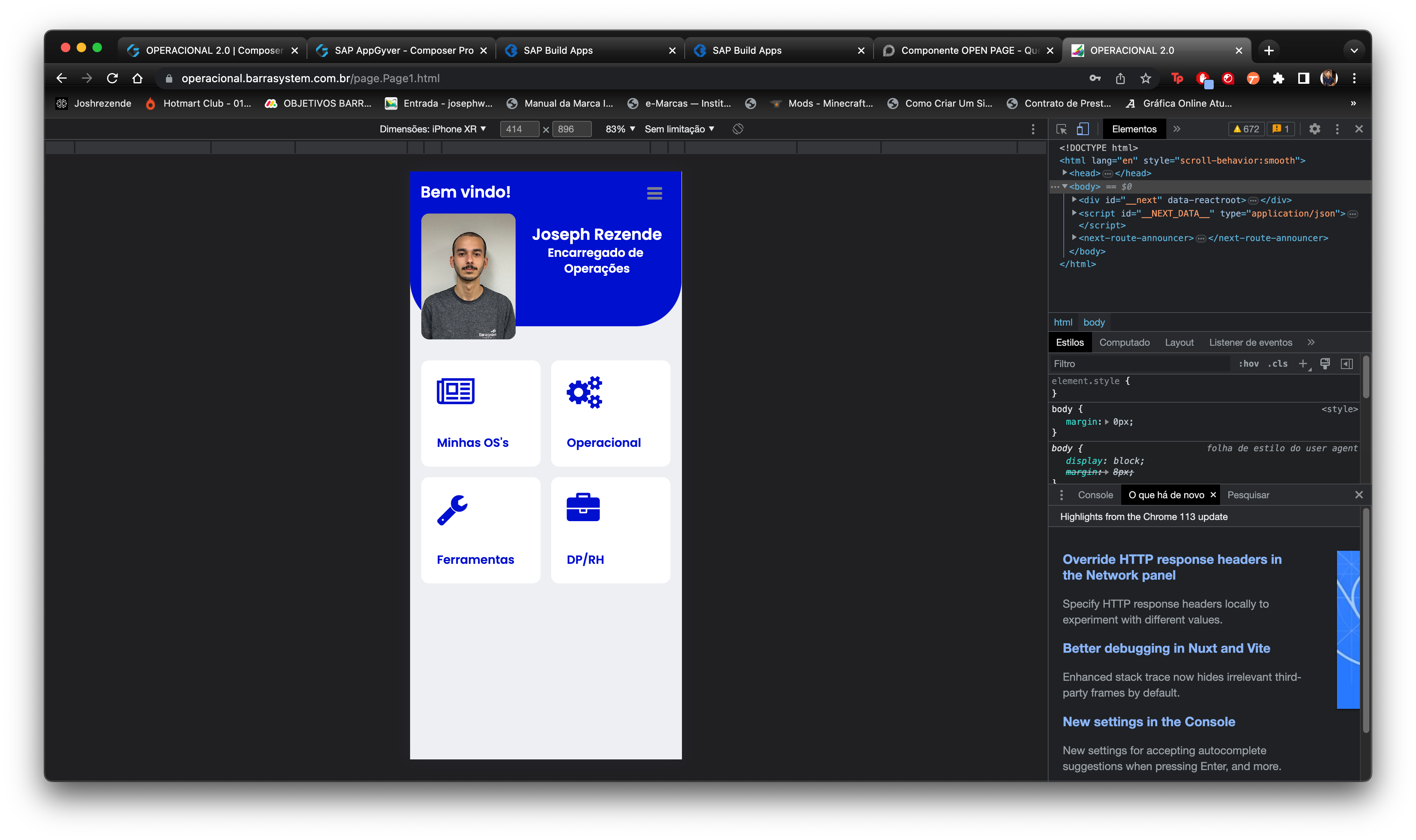Open Override HTTP response headers link
This screenshot has width=1416, height=840.
(1171, 567)
